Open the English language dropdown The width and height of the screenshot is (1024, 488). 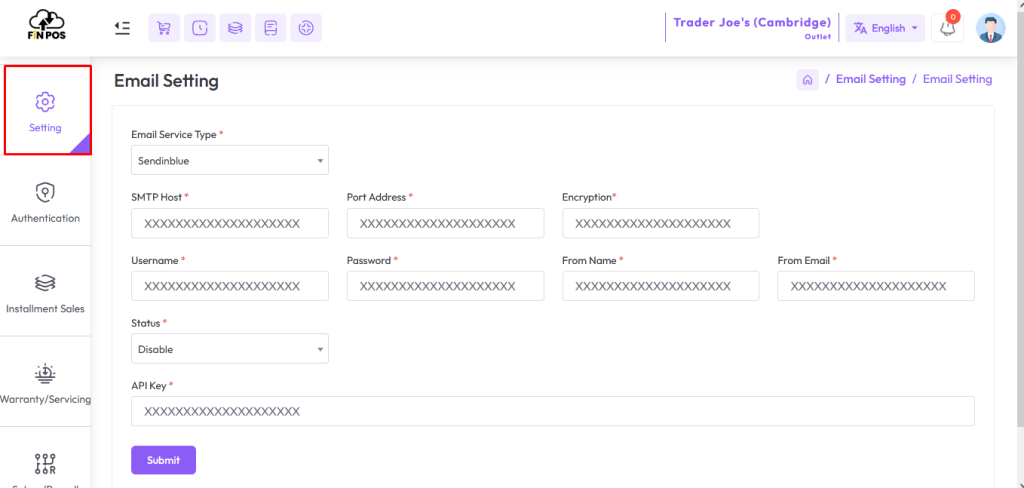point(885,28)
